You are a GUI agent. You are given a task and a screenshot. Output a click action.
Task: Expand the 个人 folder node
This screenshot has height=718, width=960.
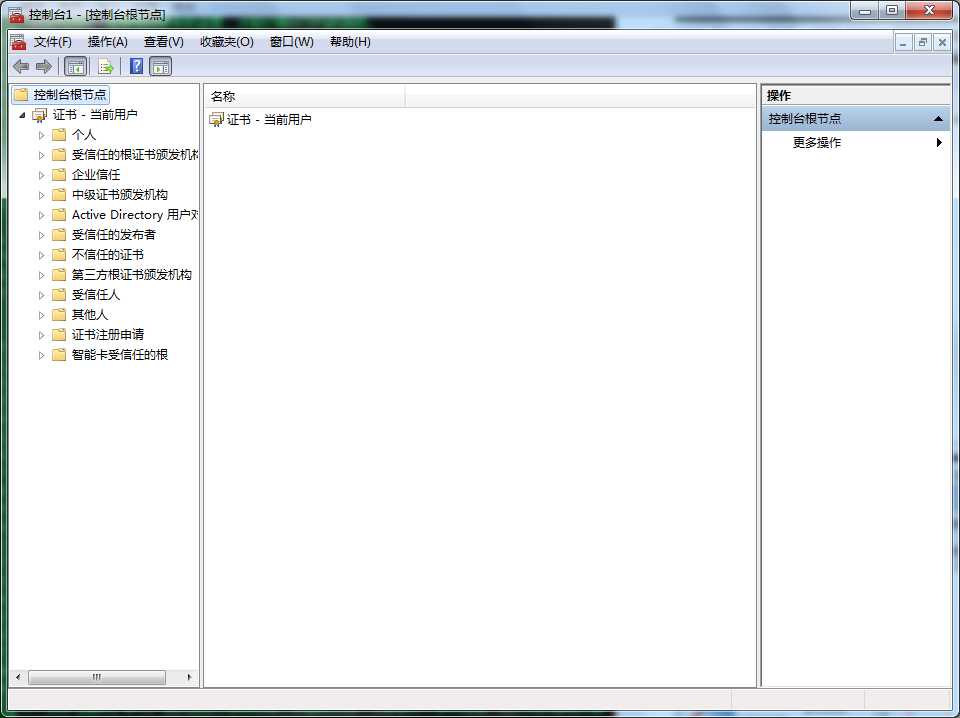pos(42,135)
